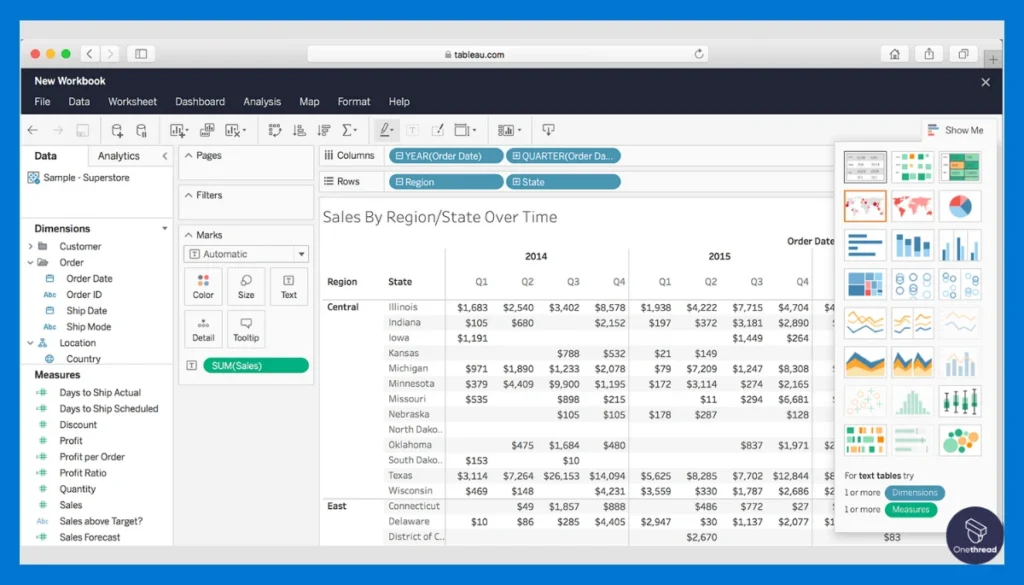Click the totals sigma icon
The image size is (1024, 585).
coord(349,131)
